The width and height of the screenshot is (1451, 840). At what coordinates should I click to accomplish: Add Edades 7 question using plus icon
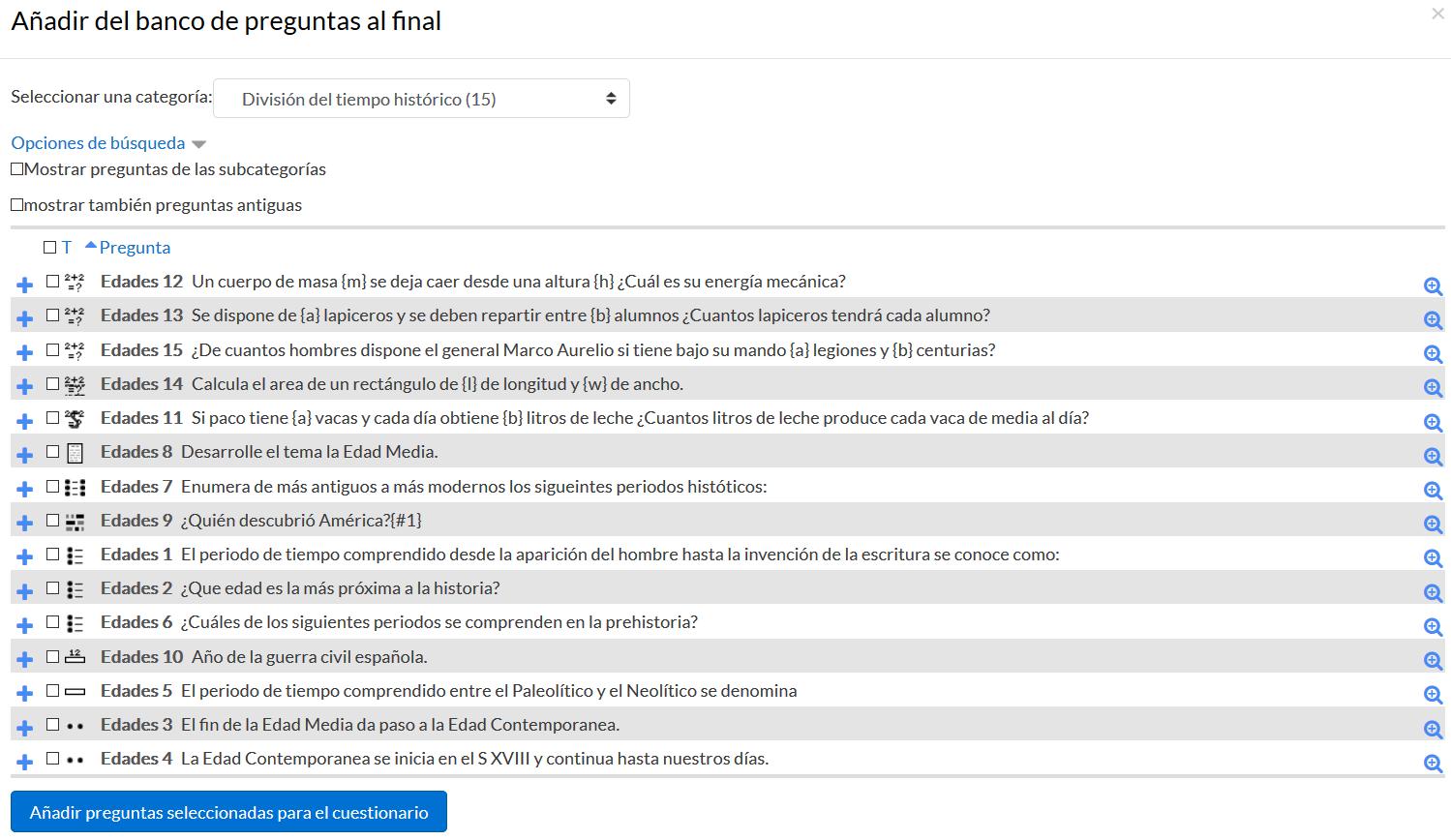click(25, 490)
